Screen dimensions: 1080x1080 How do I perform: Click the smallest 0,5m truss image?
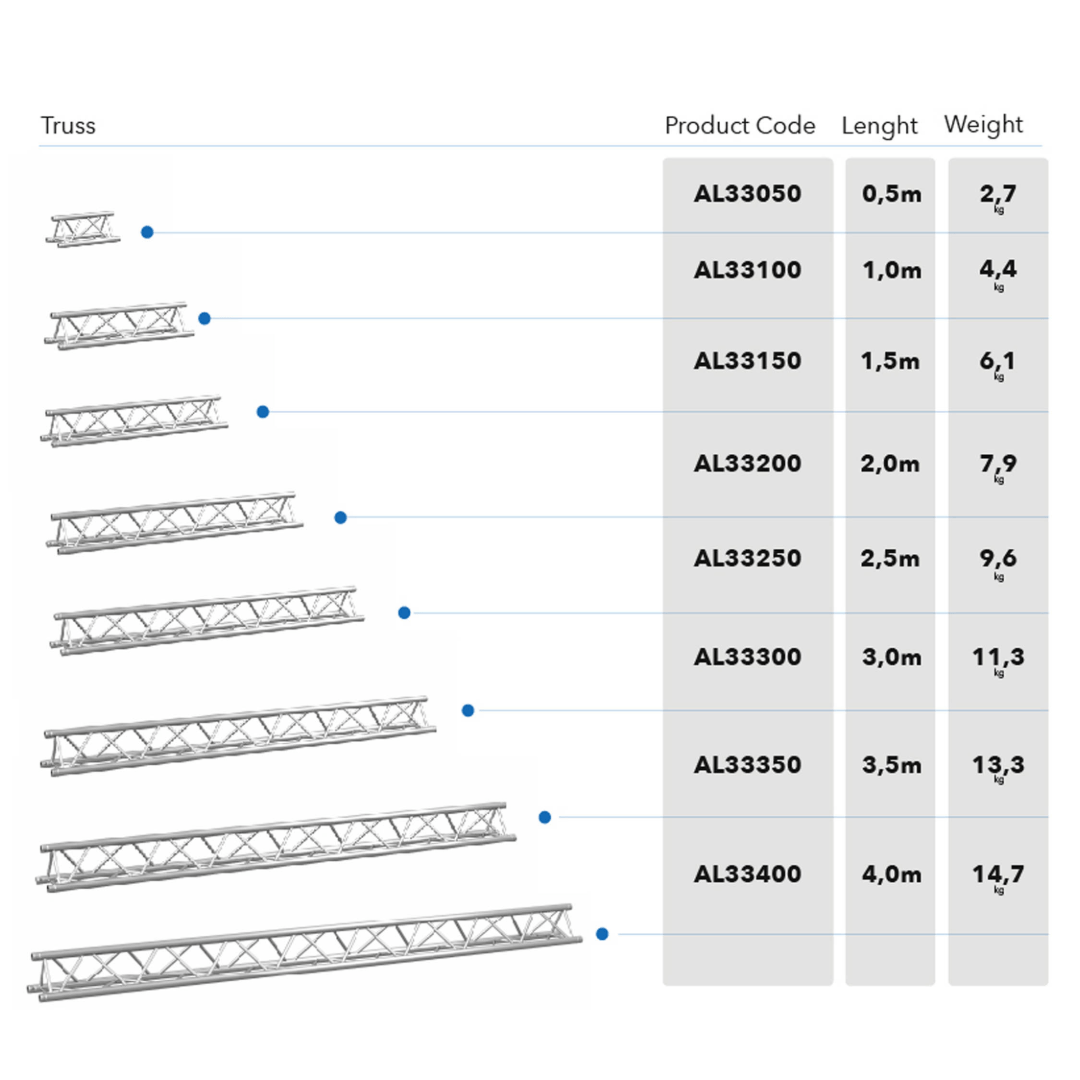click(x=83, y=229)
